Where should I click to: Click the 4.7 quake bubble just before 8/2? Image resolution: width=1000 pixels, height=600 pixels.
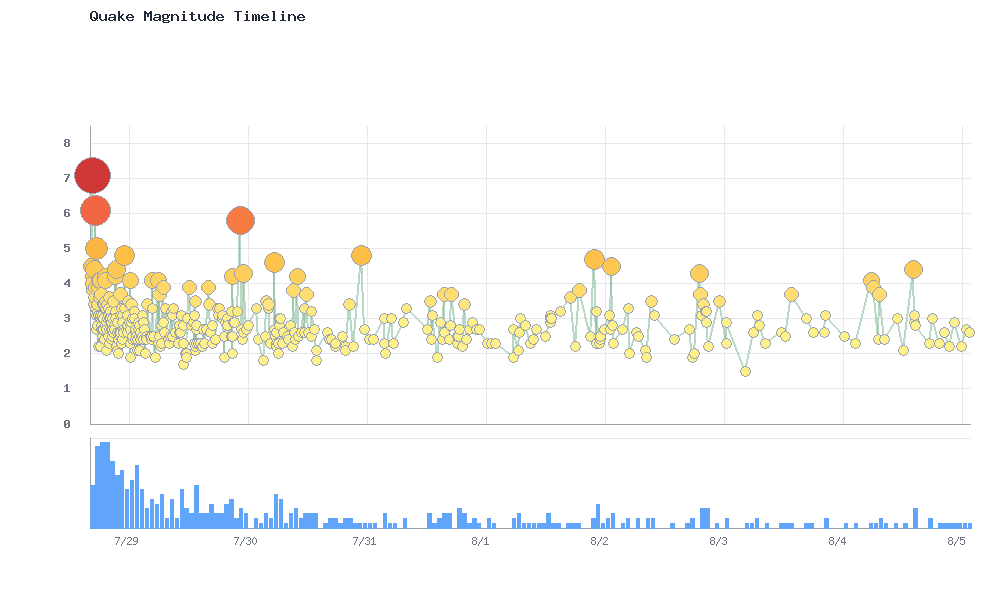pos(594,260)
